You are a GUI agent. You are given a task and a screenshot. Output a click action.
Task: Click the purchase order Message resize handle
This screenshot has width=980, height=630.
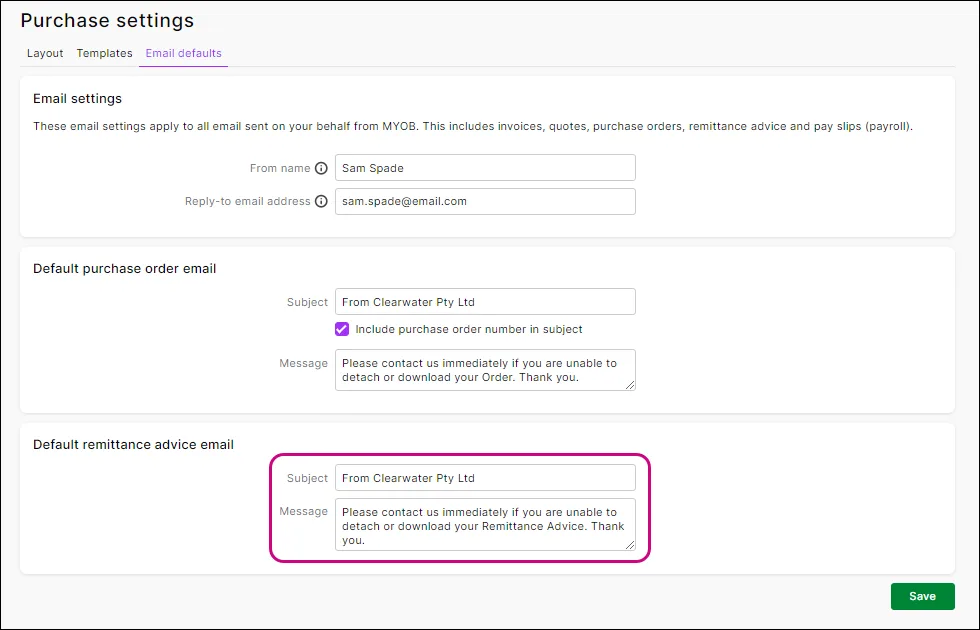(x=630, y=385)
